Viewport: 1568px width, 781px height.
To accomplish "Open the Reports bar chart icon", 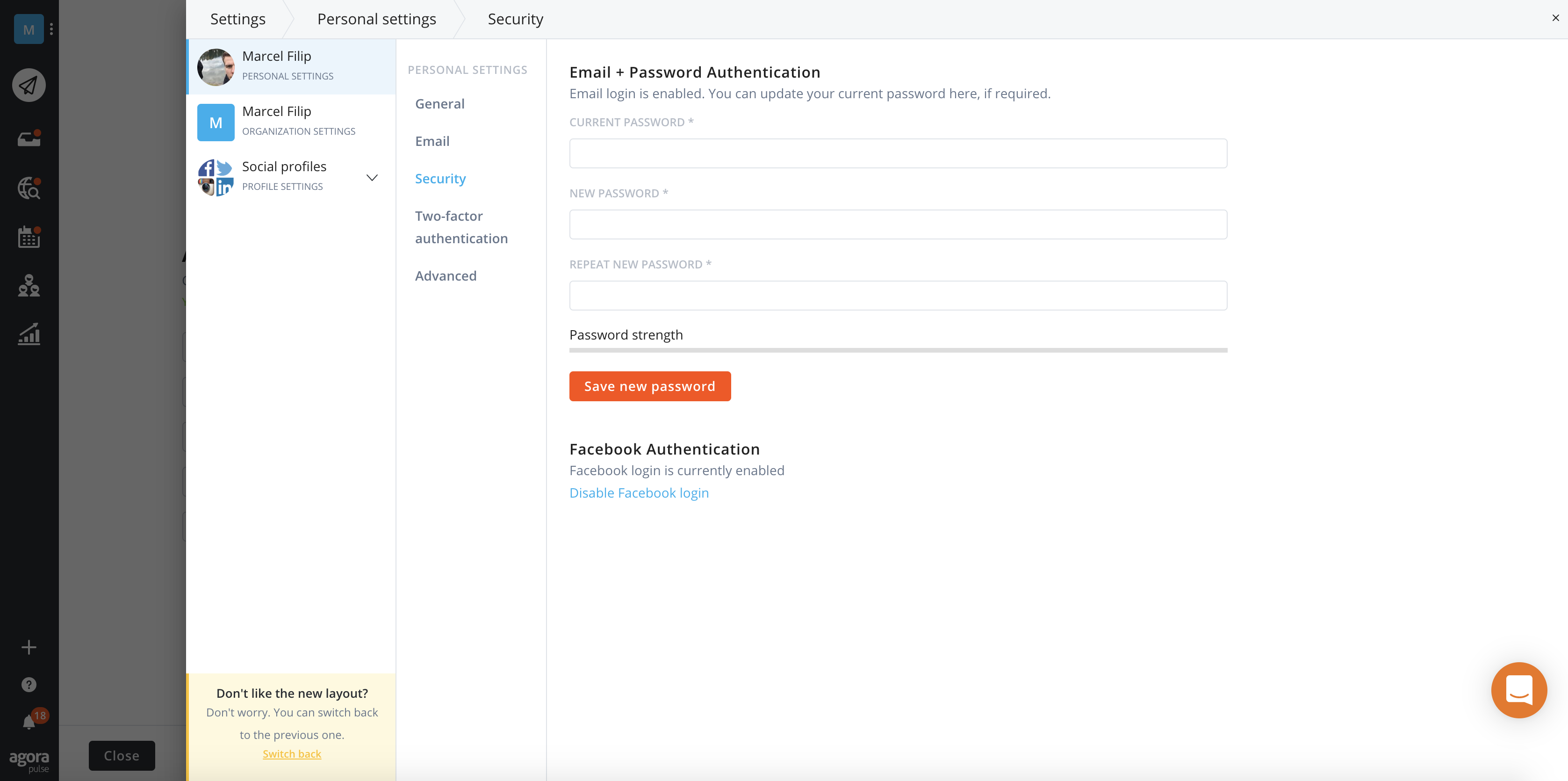I will point(29,334).
